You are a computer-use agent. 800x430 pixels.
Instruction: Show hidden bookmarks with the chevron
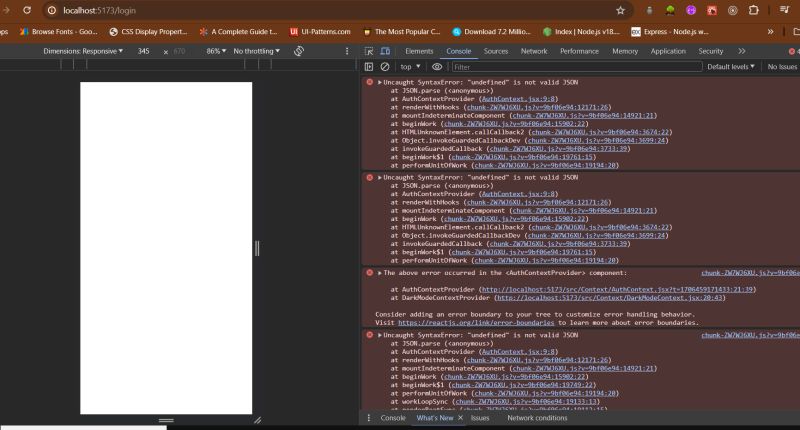click(x=770, y=32)
